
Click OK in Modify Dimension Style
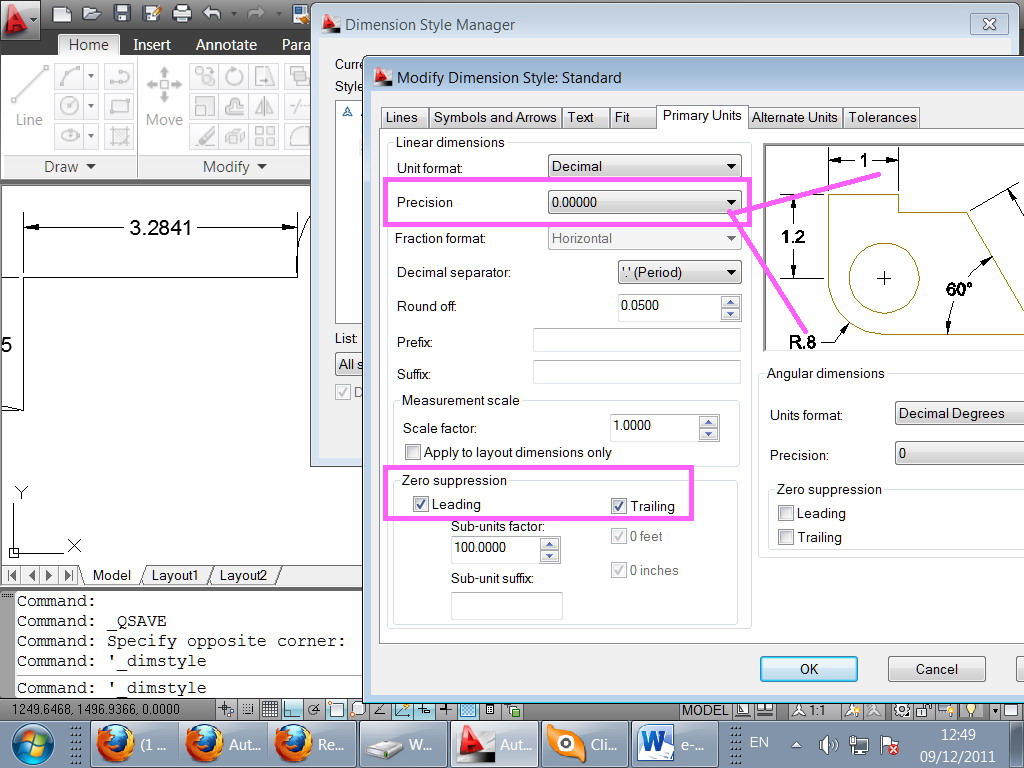(x=808, y=669)
